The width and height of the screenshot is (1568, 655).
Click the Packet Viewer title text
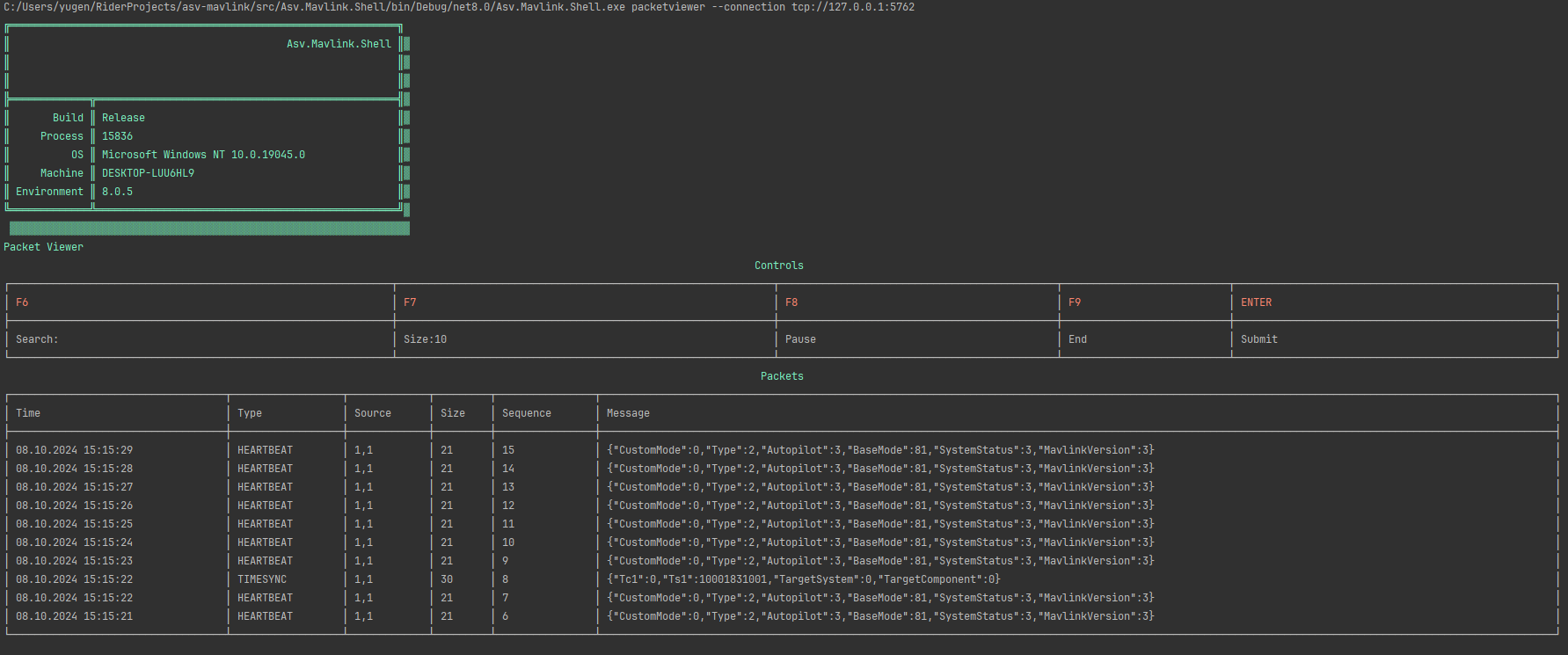point(43,247)
